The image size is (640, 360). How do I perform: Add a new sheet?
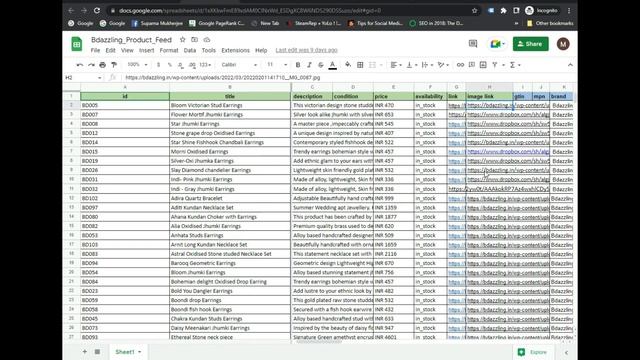pyautogui.click(x=84, y=352)
